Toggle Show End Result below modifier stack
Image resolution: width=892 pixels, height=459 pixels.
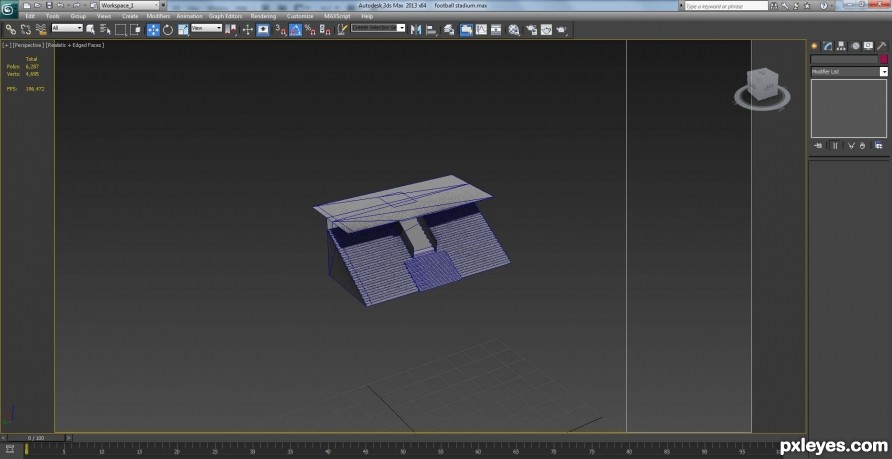tap(835, 146)
